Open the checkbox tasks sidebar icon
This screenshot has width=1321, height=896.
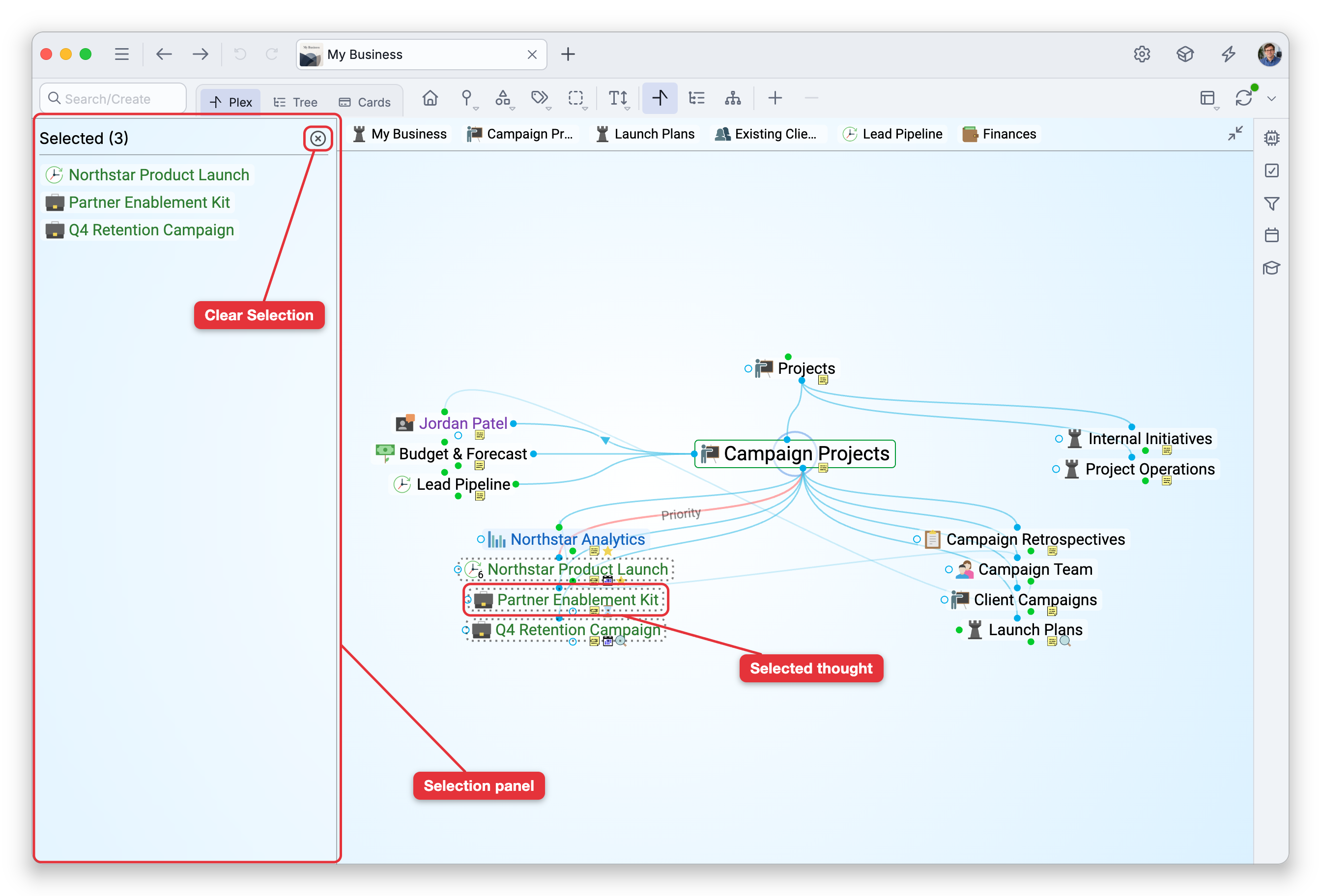(1271, 170)
